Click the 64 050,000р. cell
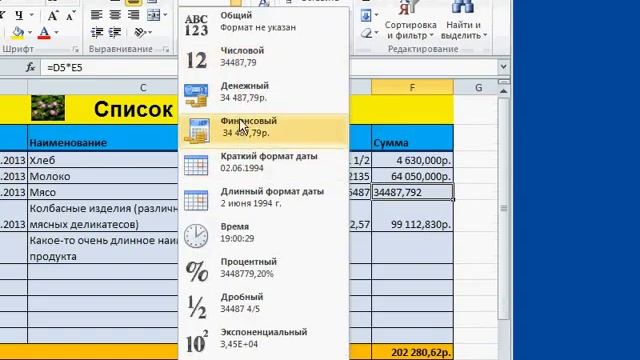640x360 pixels. tap(412, 176)
